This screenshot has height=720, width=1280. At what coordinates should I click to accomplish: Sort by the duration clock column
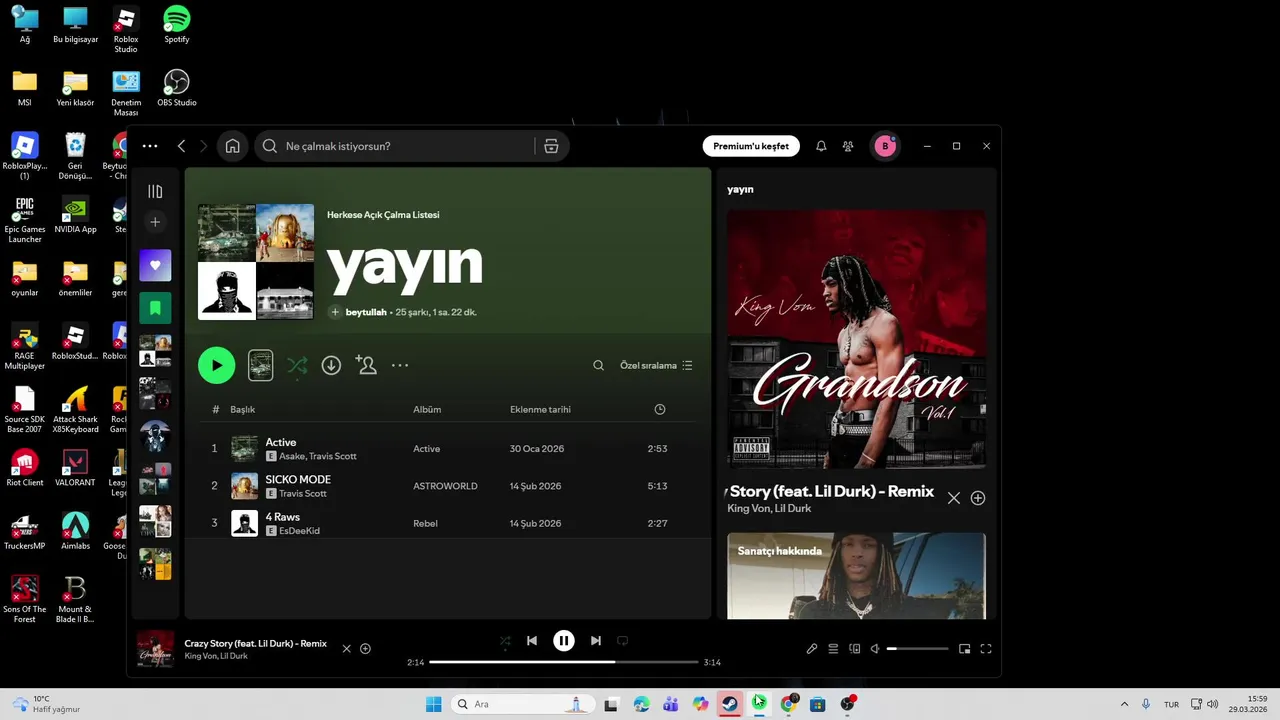659,410
